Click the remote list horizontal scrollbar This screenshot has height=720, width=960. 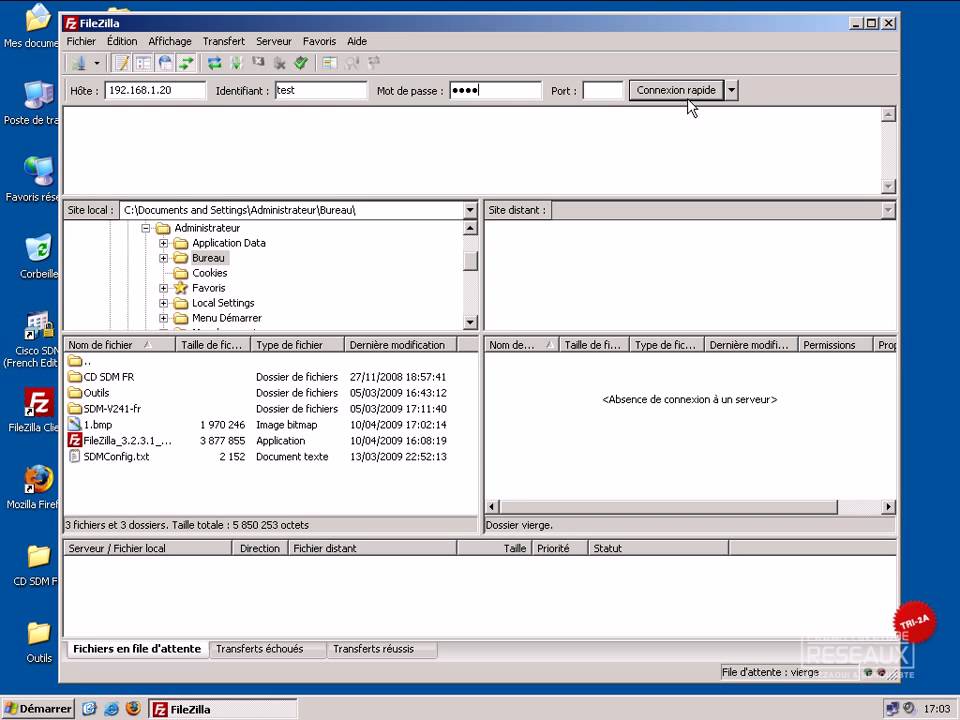coord(669,507)
